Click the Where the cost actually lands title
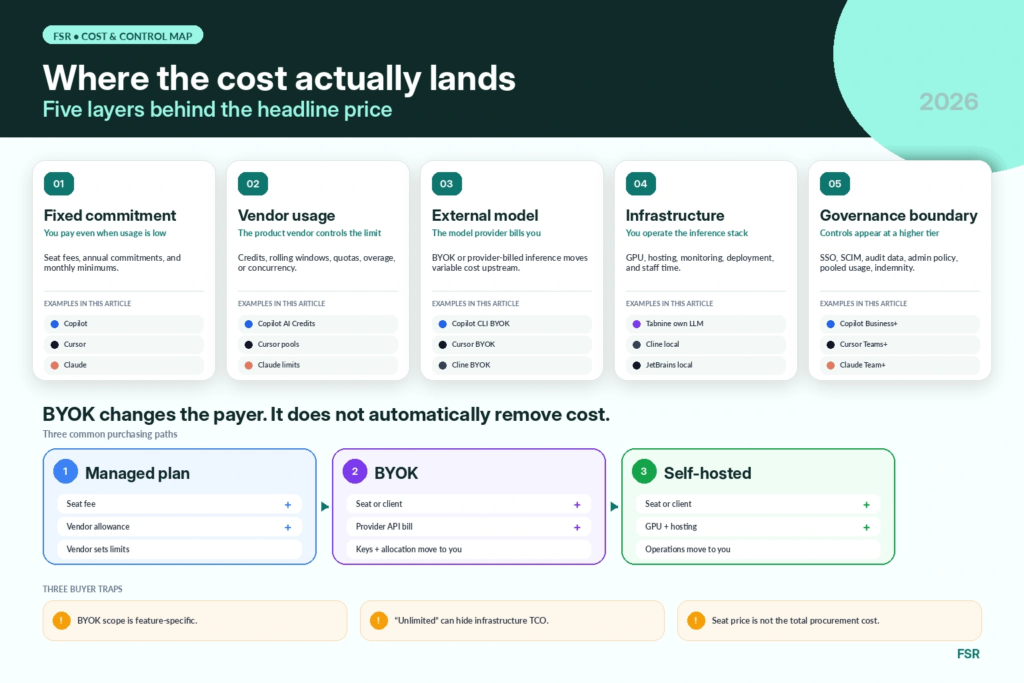 pyautogui.click(x=279, y=78)
